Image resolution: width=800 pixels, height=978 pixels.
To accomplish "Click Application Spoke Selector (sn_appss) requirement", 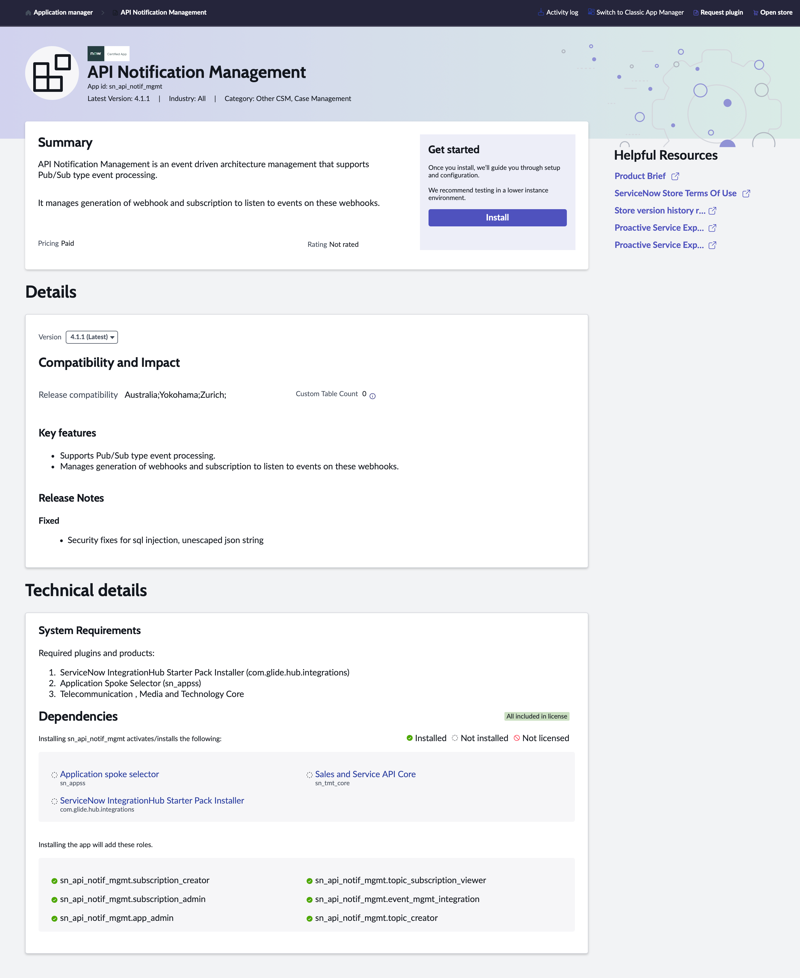I will point(130,684).
